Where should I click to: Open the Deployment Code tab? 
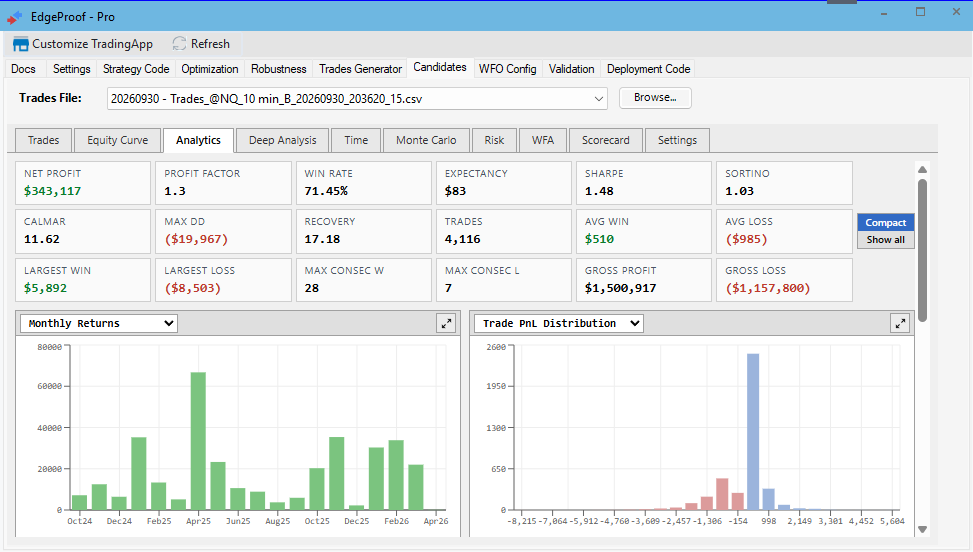click(648, 69)
